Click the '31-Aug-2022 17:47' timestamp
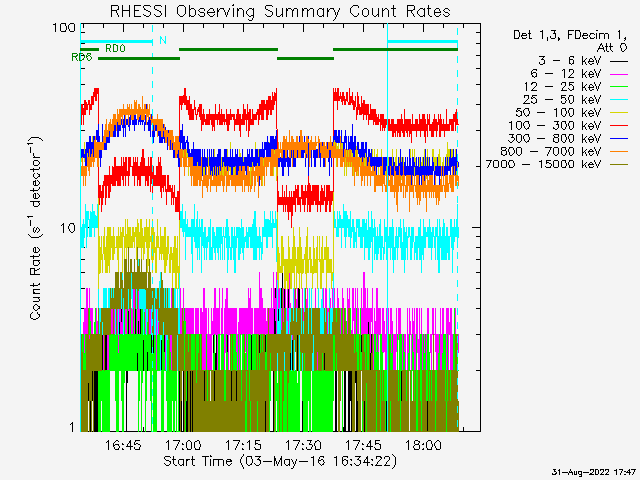Viewport: 640px width, 480px height. coord(593,472)
